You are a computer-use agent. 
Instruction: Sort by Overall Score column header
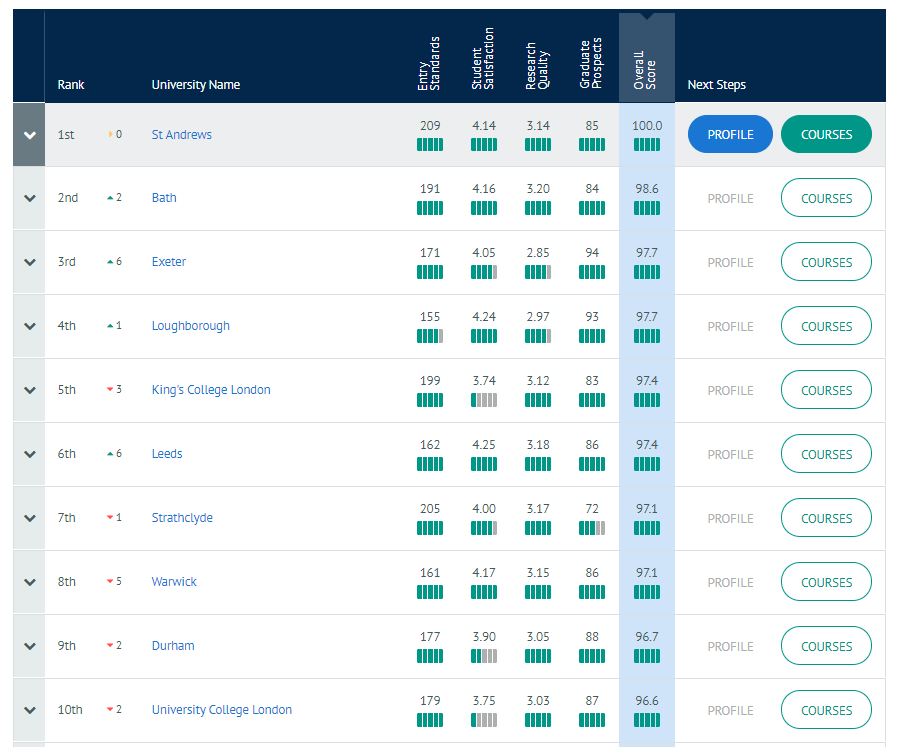(645, 70)
